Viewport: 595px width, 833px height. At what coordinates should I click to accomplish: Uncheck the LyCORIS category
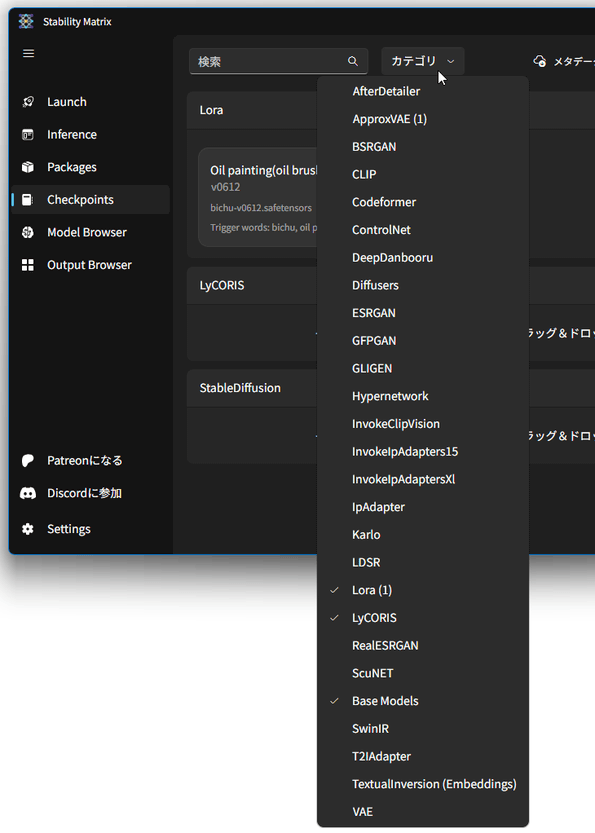(423, 618)
